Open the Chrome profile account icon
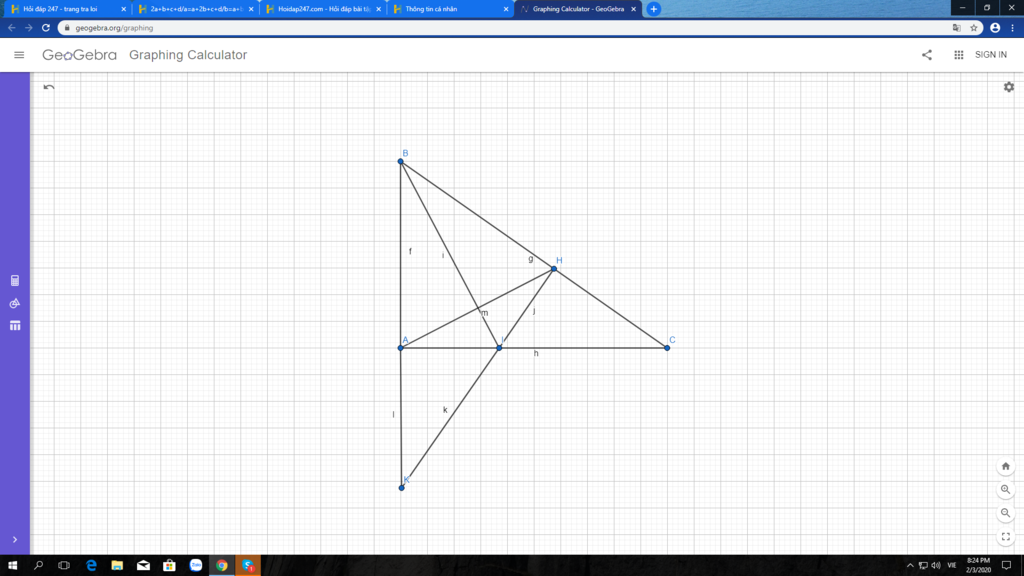This screenshot has width=1024, height=576. tap(995, 28)
